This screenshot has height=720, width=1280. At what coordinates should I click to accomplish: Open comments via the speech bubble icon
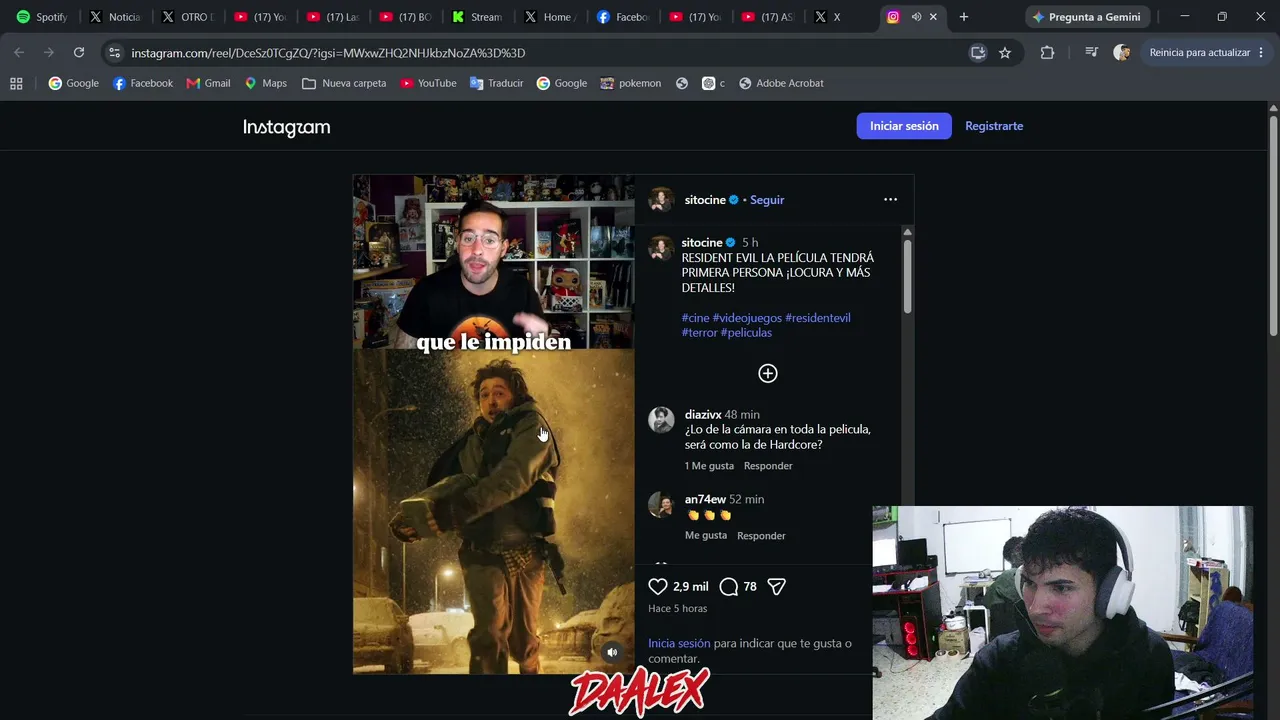[x=729, y=587]
